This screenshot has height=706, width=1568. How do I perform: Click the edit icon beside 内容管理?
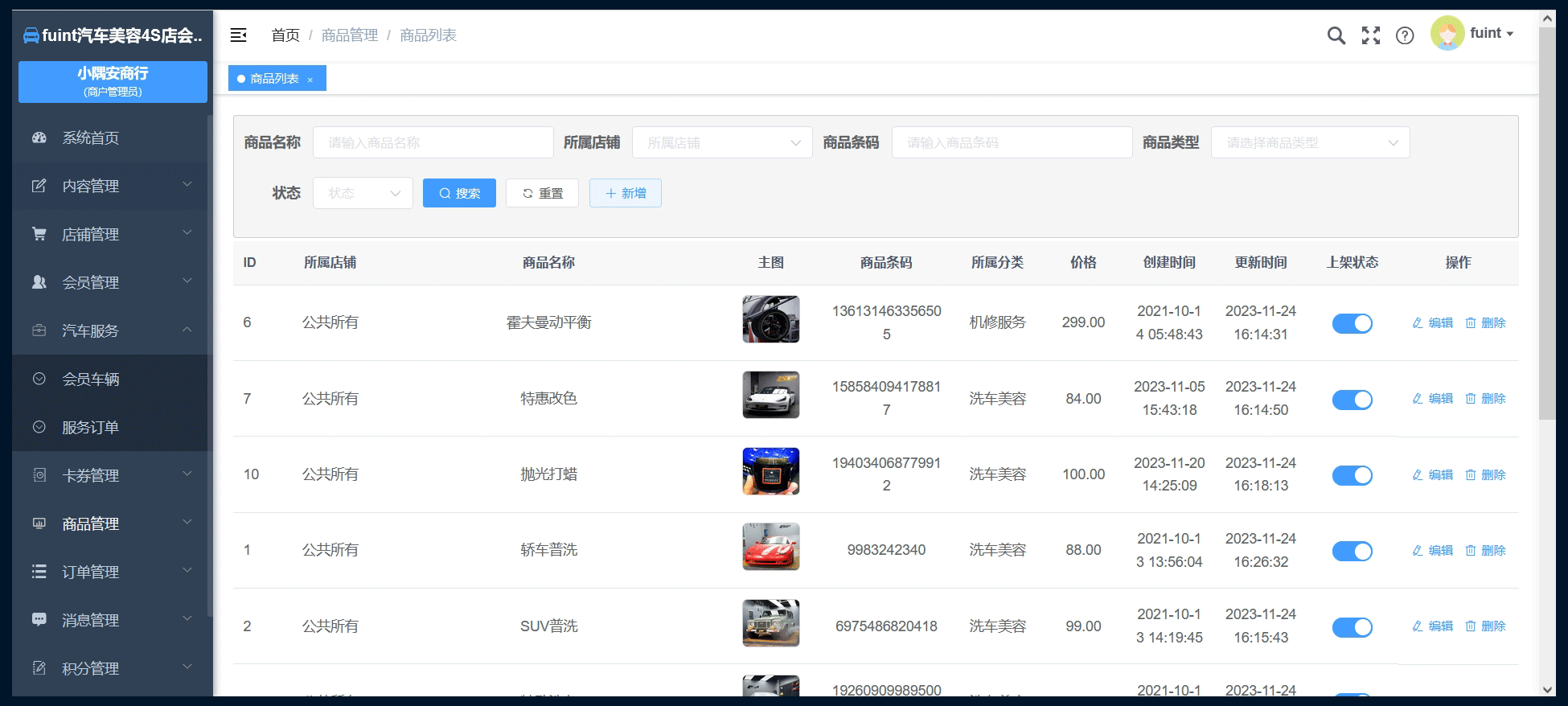point(39,186)
